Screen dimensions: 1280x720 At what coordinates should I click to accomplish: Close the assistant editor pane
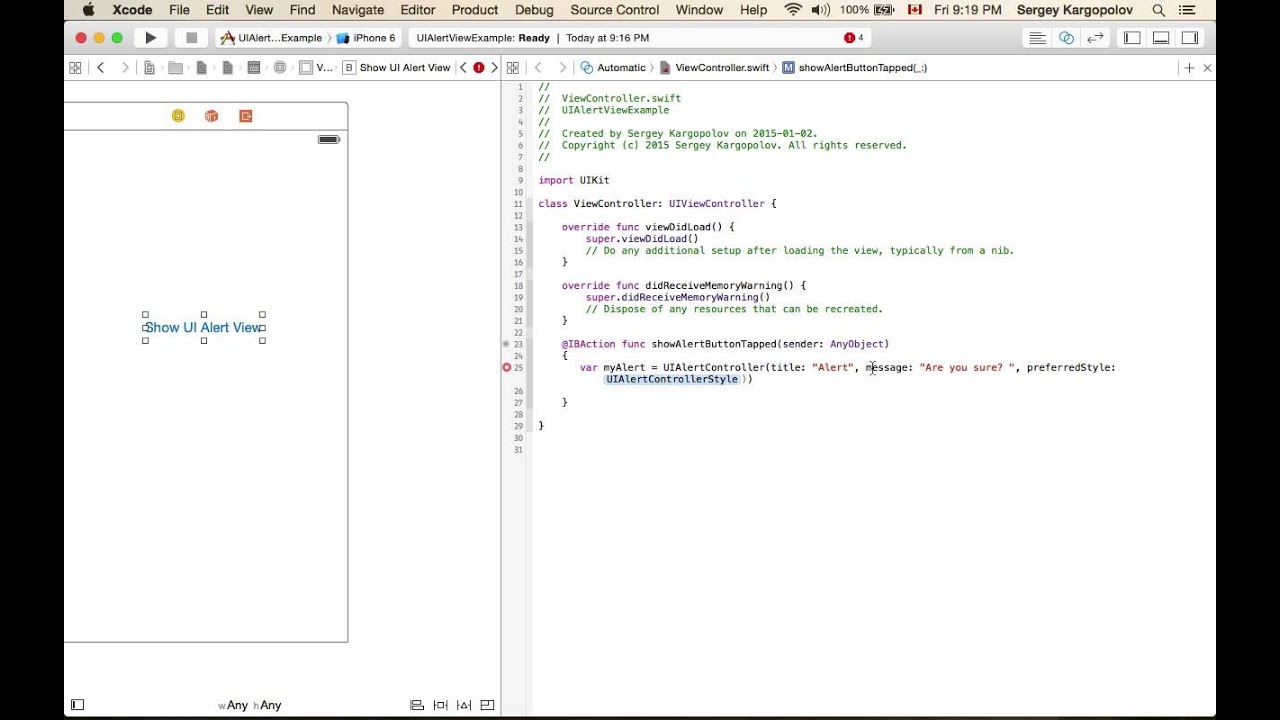1207,68
